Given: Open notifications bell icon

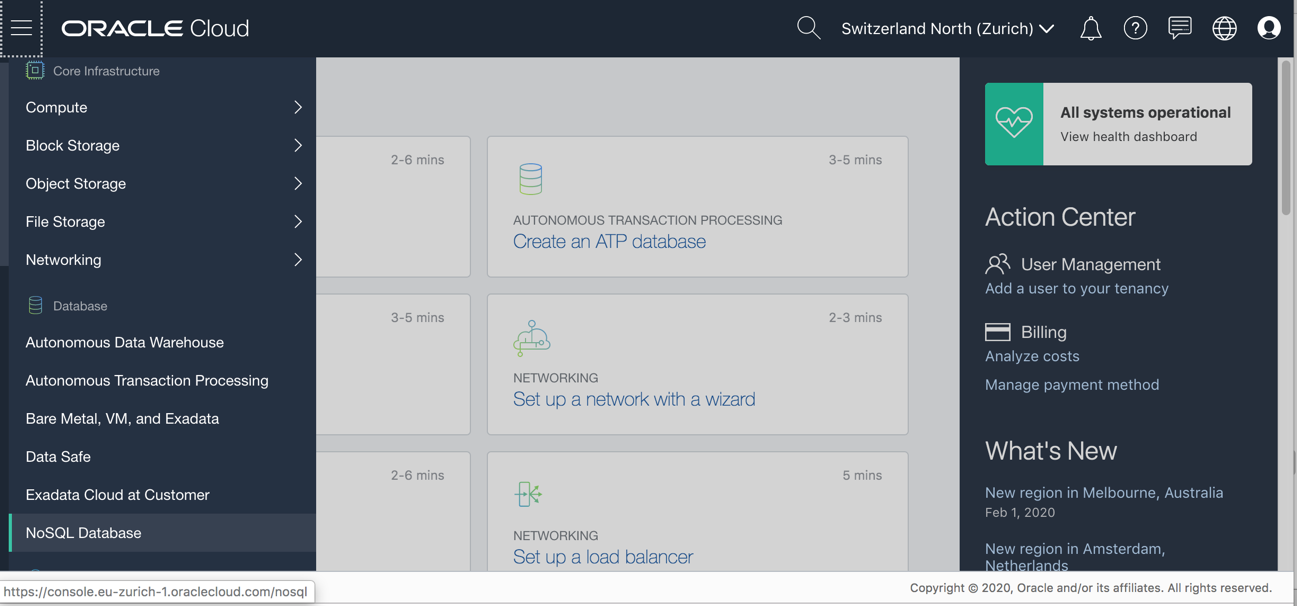Looking at the screenshot, I should [1090, 29].
